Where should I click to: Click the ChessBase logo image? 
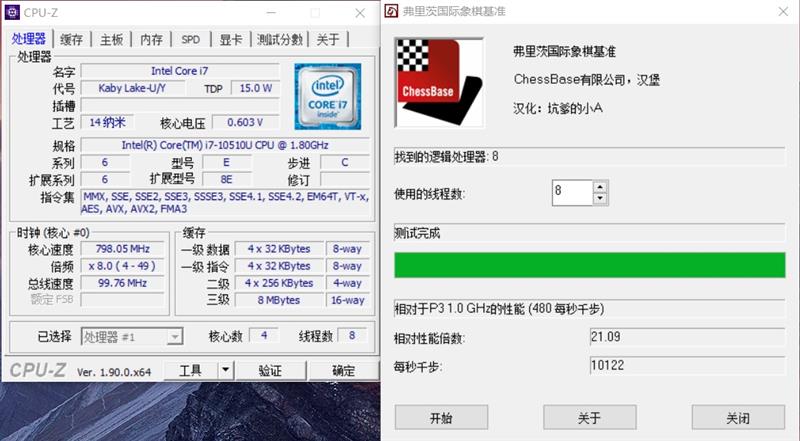440,82
